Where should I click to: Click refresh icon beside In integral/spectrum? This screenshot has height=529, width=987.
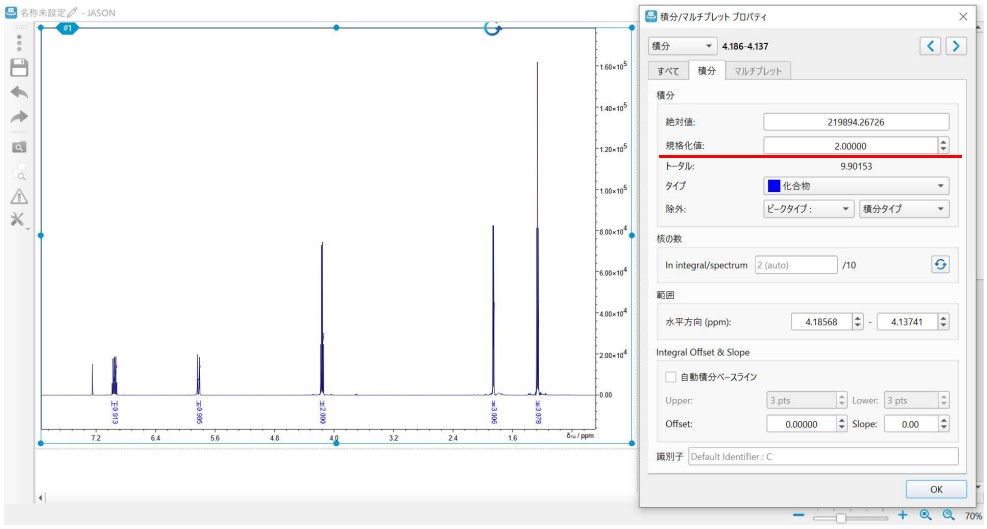tap(940, 265)
